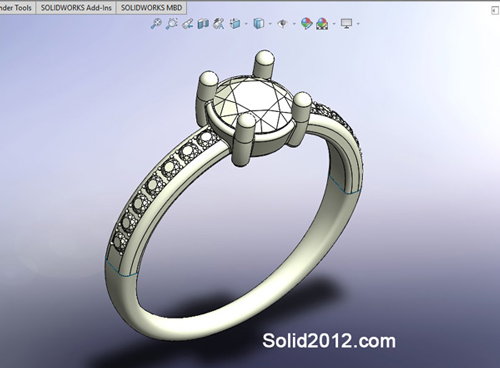
Task: Open the View Settings dropdown arrow
Action: [358, 24]
